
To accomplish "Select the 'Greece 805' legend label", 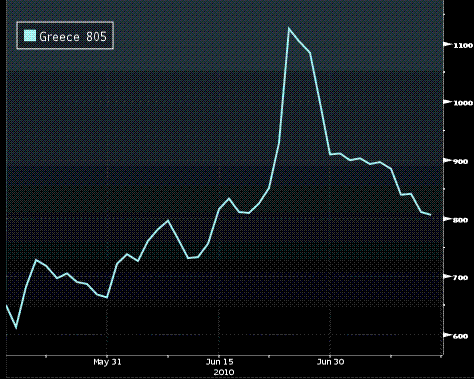I will (73, 36).
